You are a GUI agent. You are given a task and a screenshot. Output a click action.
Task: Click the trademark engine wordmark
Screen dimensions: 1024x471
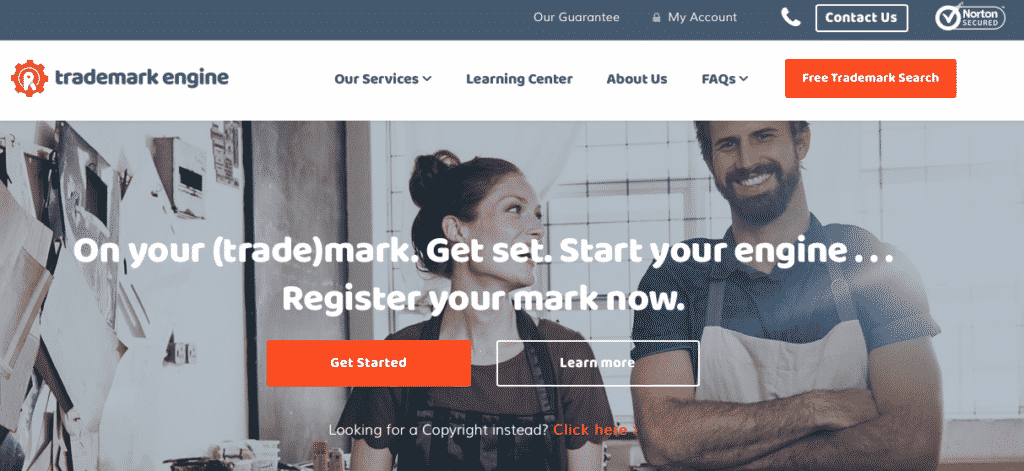coord(142,78)
